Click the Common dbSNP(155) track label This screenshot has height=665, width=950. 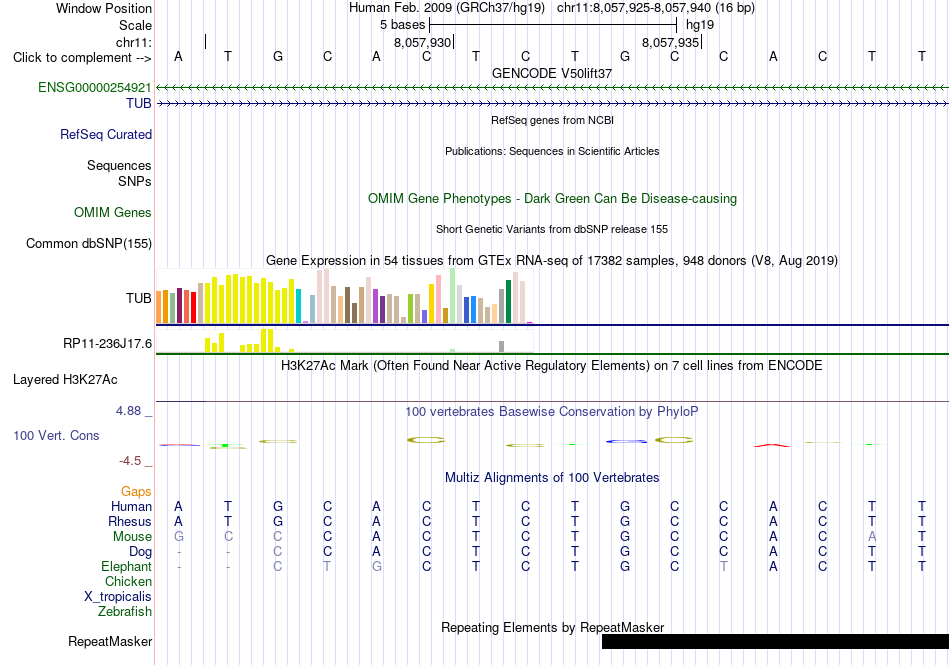click(89, 243)
